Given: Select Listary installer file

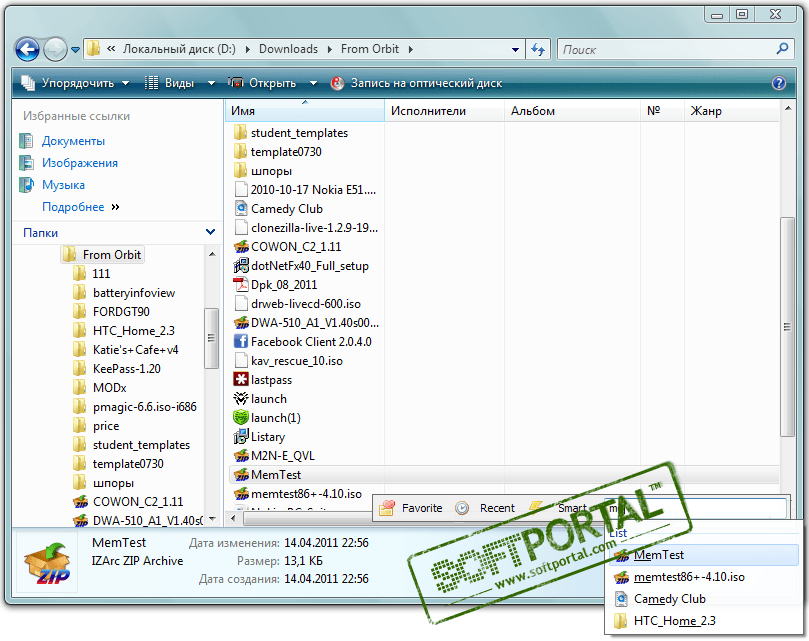Looking at the screenshot, I should (268, 437).
